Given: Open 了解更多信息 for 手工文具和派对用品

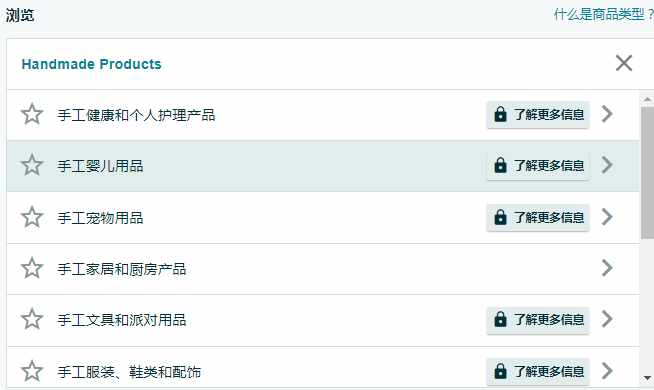Looking at the screenshot, I should tap(538, 320).
